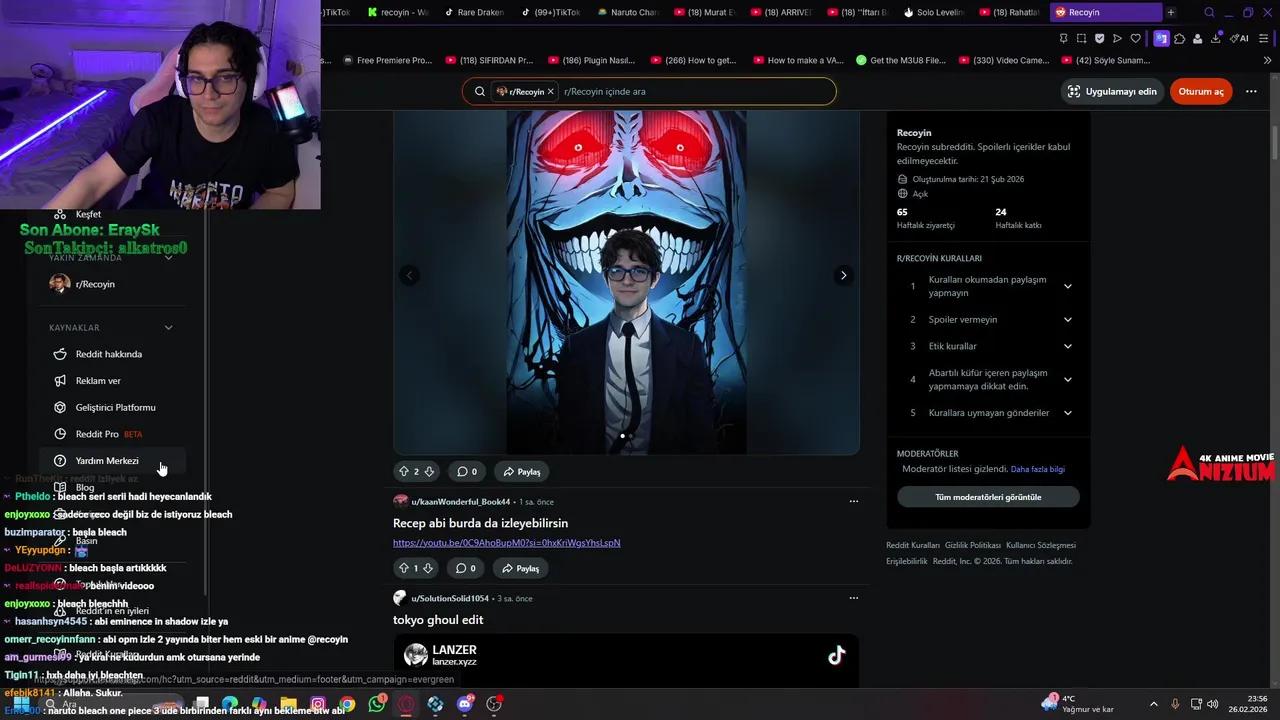This screenshot has width=1280, height=720.
Task: Switch to the 'Rare Draken' TikTok tab
Action: tap(475, 12)
